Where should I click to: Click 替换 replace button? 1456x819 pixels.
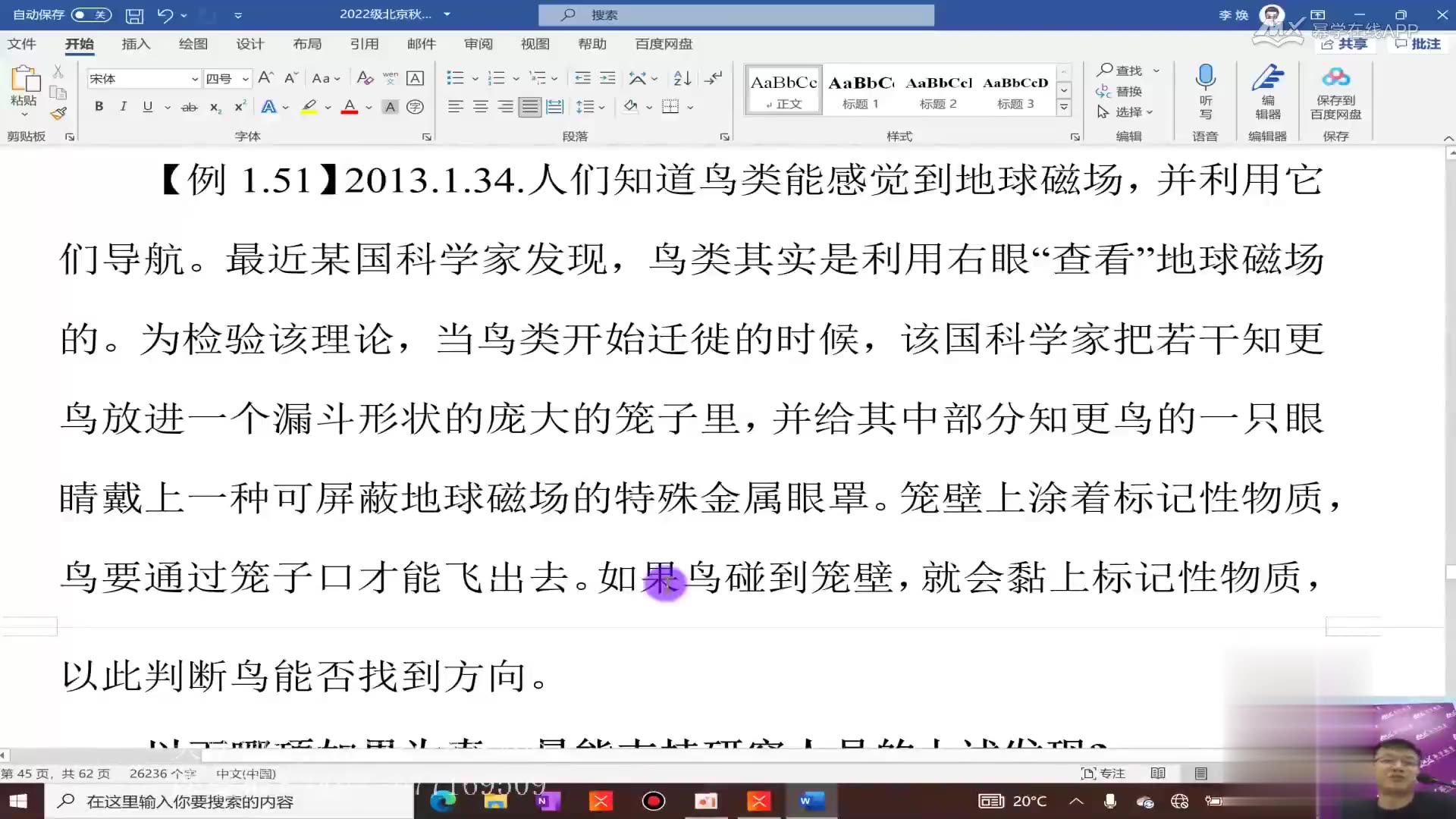1119,91
